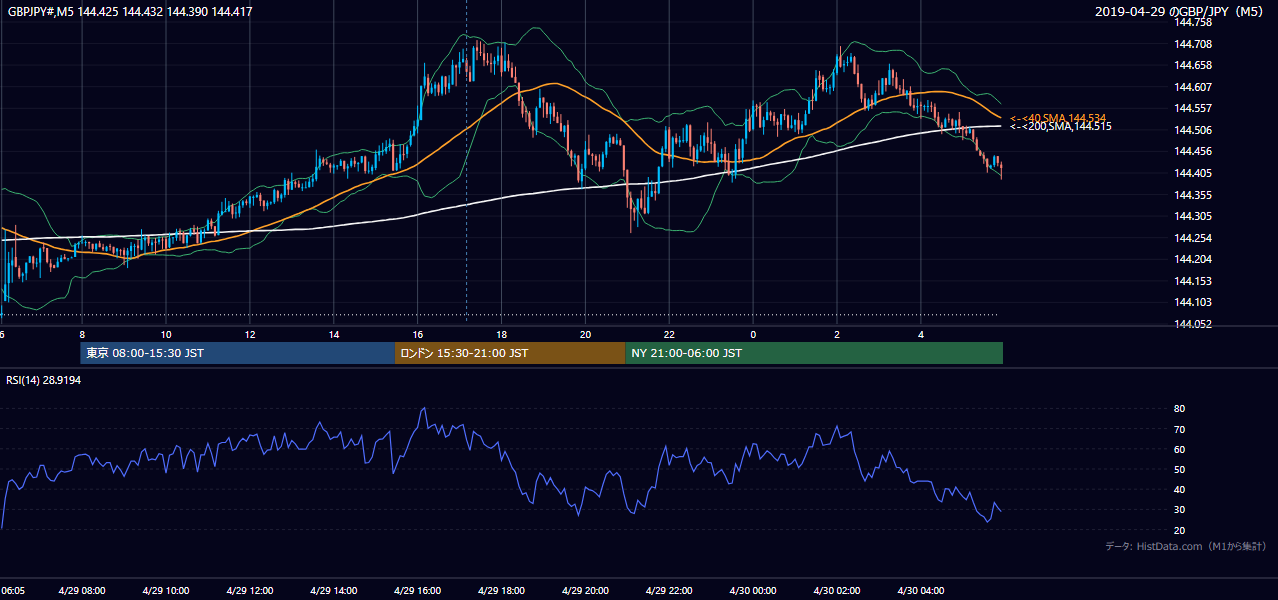Click price level 144.355 on axis
Viewport: 1278px width, 600px height.
[x=1194, y=195]
